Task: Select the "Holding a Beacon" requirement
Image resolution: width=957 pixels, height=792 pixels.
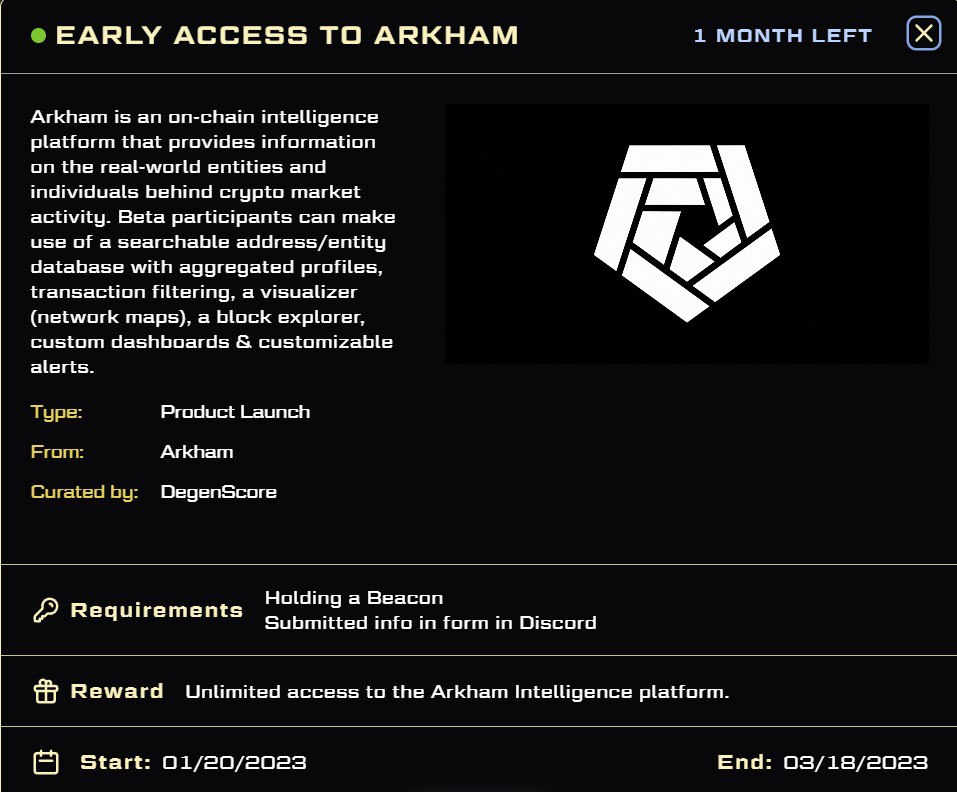Action: (353, 598)
